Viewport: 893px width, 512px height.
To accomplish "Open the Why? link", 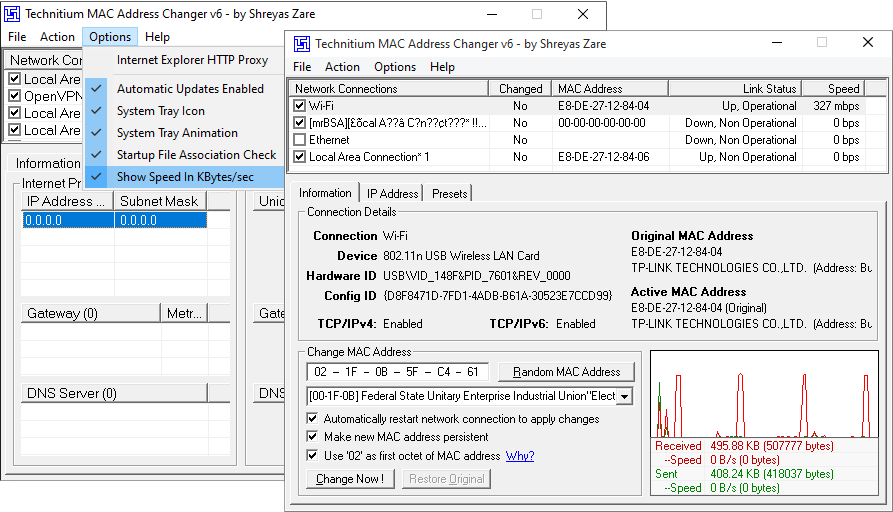I will pyautogui.click(x=520, y=456).
